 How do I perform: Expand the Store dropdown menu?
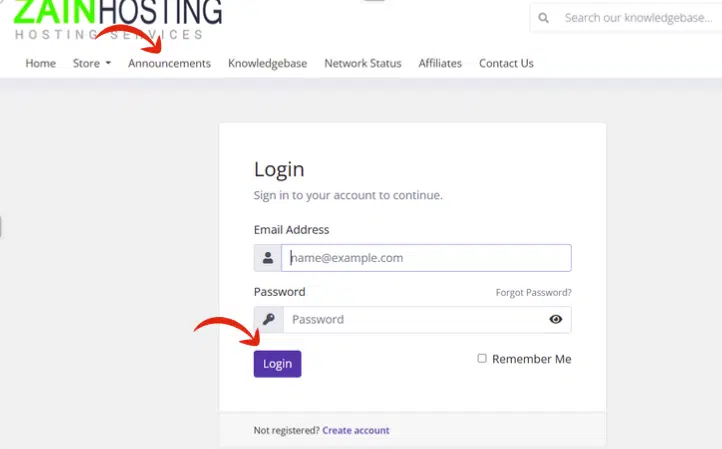(92, 63)
